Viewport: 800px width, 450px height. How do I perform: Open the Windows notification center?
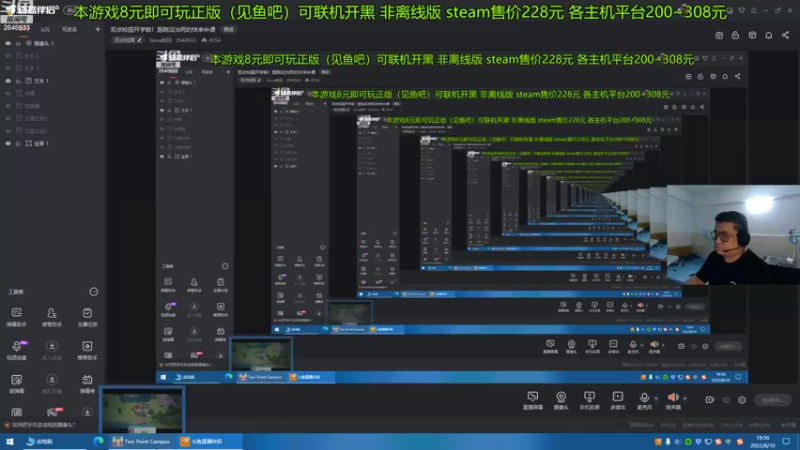pos(786,441)
